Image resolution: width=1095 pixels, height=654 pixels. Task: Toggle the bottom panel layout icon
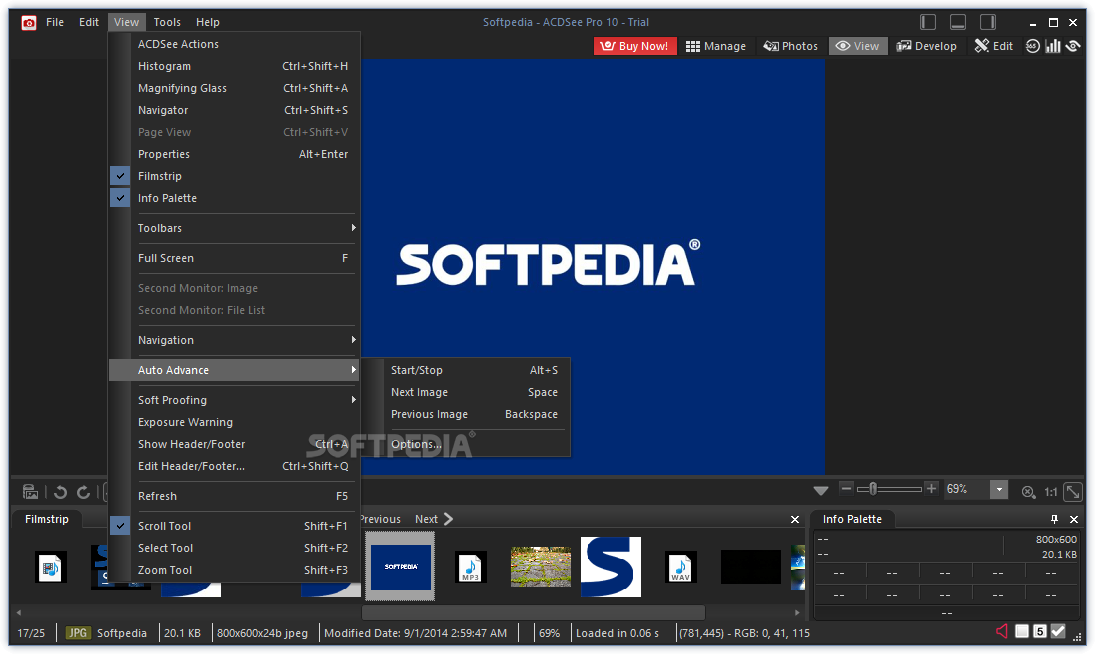[957, 22]
